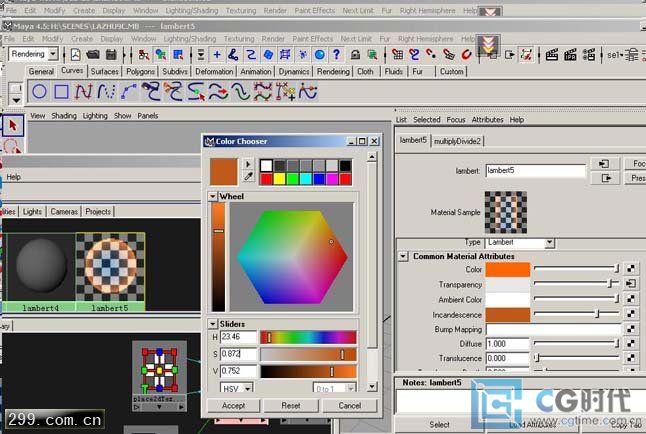Image resolution: width=646 pixels, height=434 pixels.
Task: Click Accept in Color Chooser
Action: pos(233,406)
